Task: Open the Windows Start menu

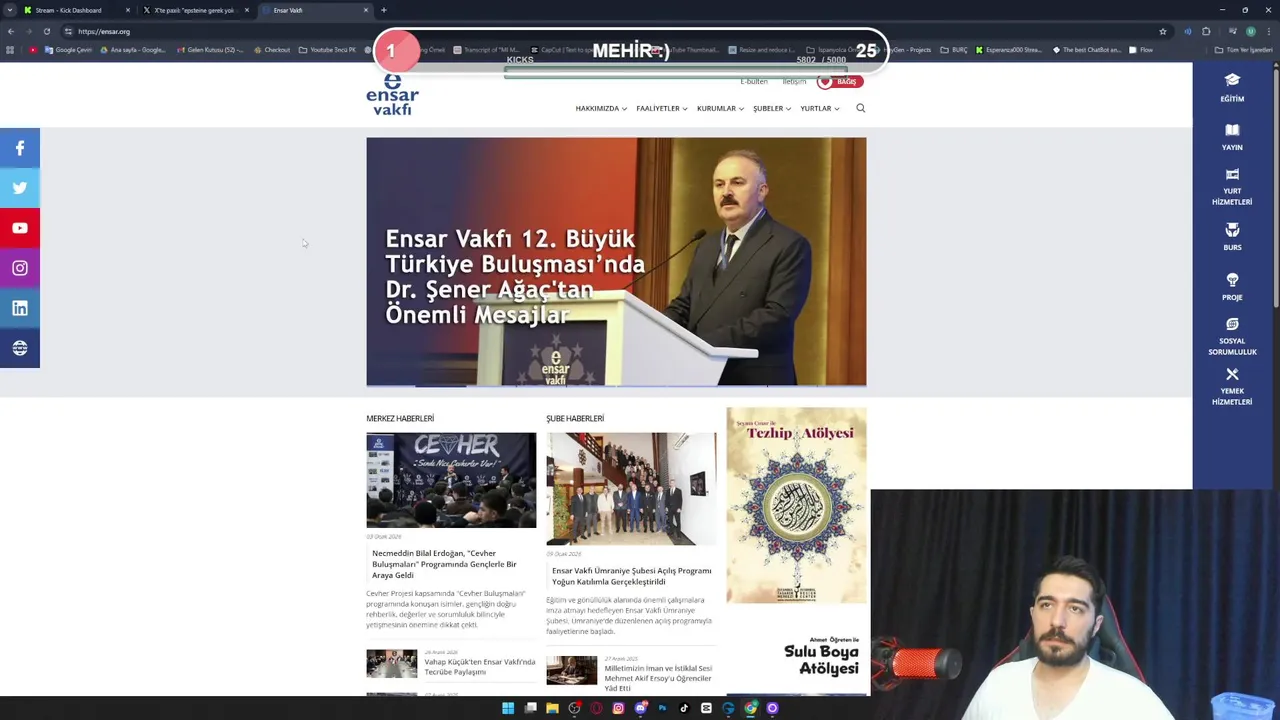Action: pyautogui.click(x=508, y=708)
